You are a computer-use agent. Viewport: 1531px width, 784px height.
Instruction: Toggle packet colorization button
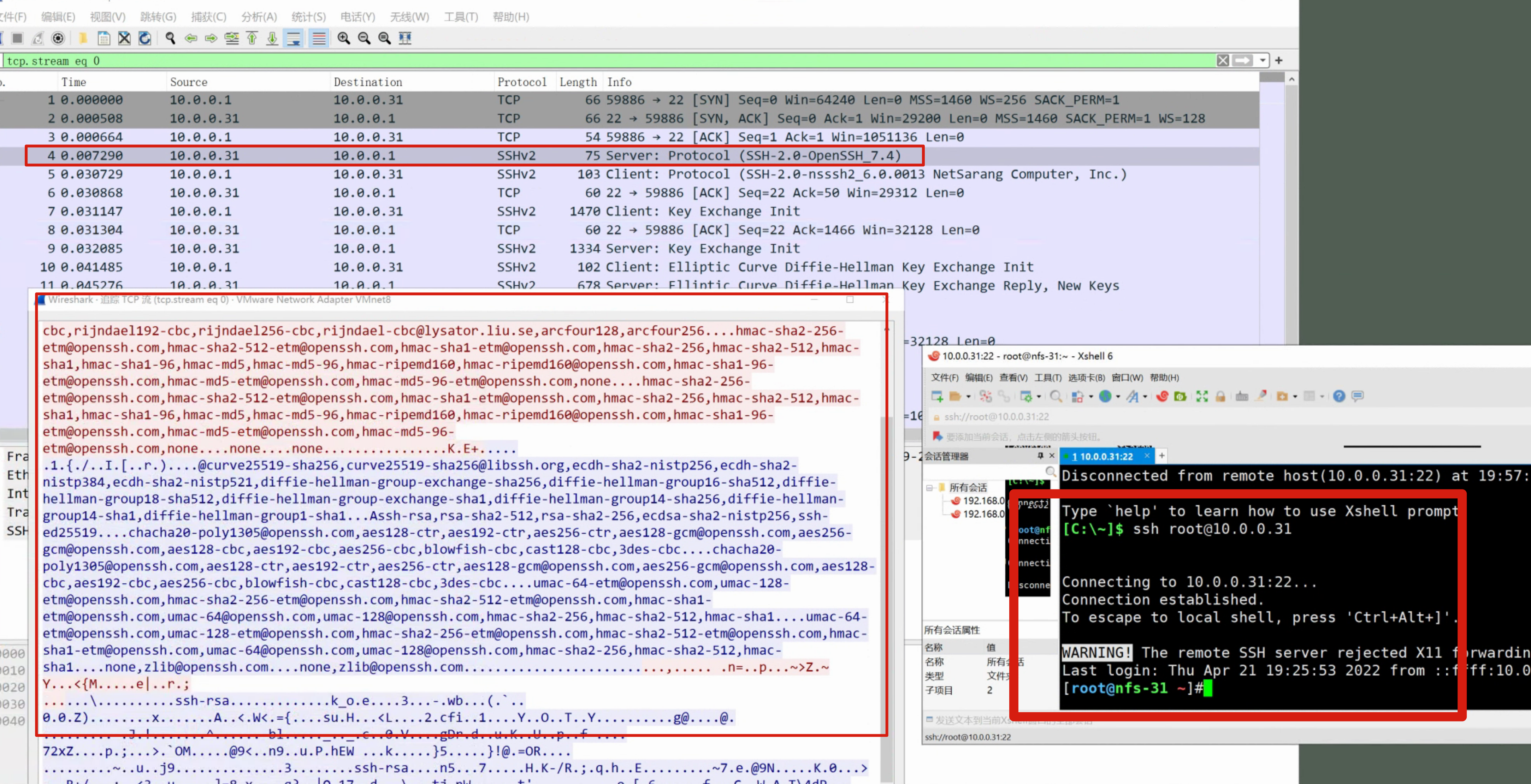click(319, 38)
